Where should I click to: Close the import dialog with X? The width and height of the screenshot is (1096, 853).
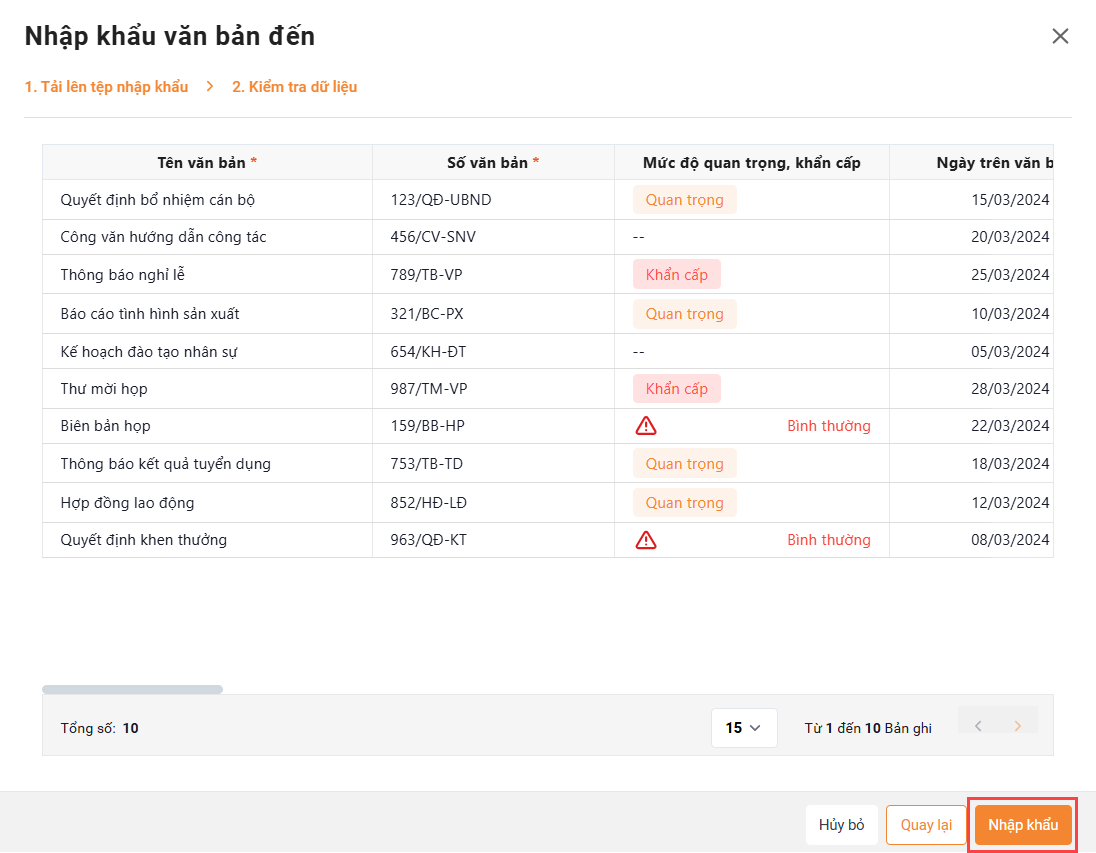click(1060, 36)
